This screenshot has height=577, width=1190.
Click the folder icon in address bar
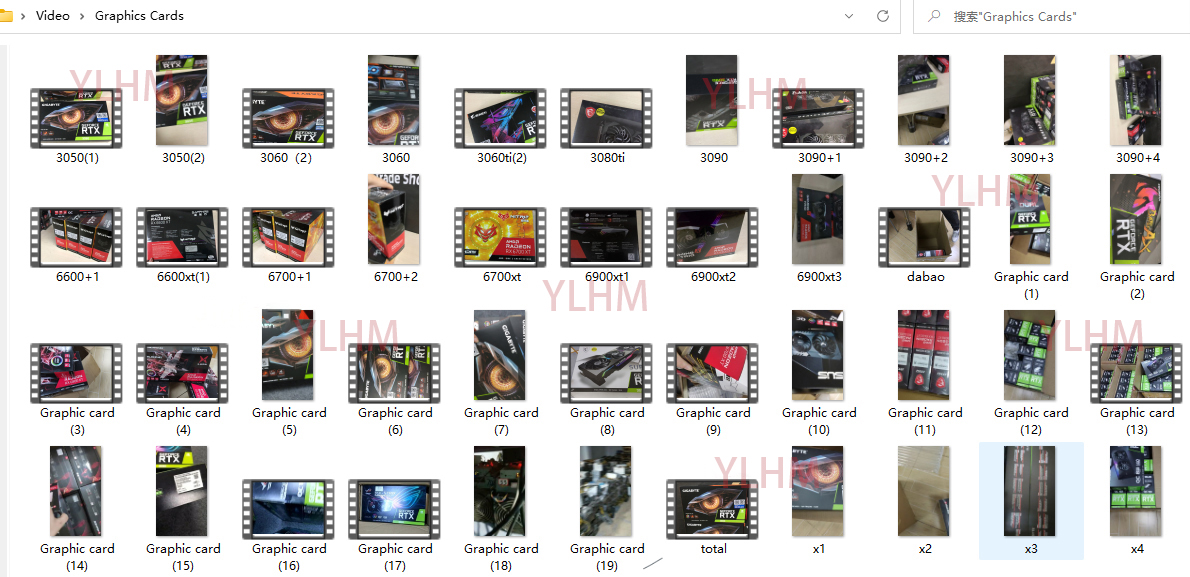point(6,16)
